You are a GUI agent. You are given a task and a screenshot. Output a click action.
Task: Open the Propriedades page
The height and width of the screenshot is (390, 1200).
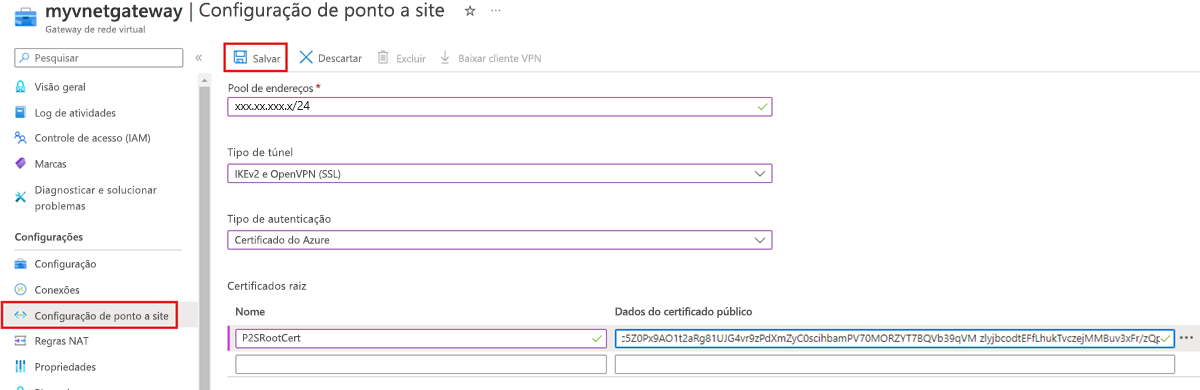(x=65, y=367)
